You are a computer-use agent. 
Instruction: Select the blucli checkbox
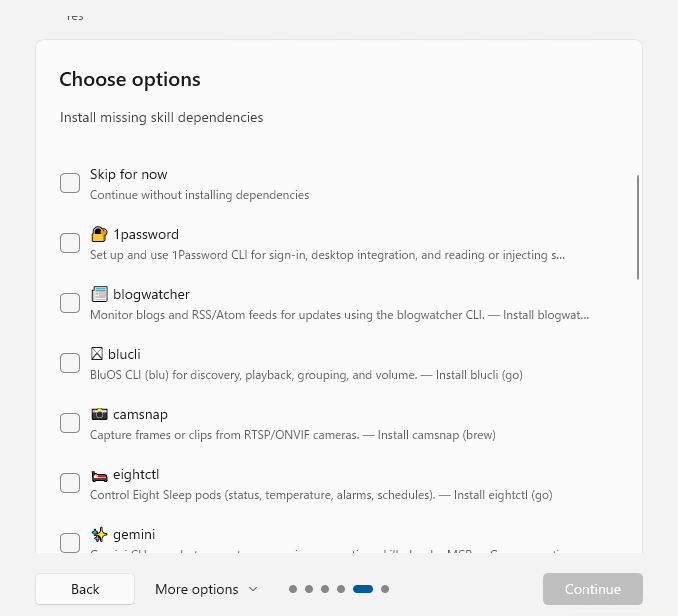tap(70, 363)
